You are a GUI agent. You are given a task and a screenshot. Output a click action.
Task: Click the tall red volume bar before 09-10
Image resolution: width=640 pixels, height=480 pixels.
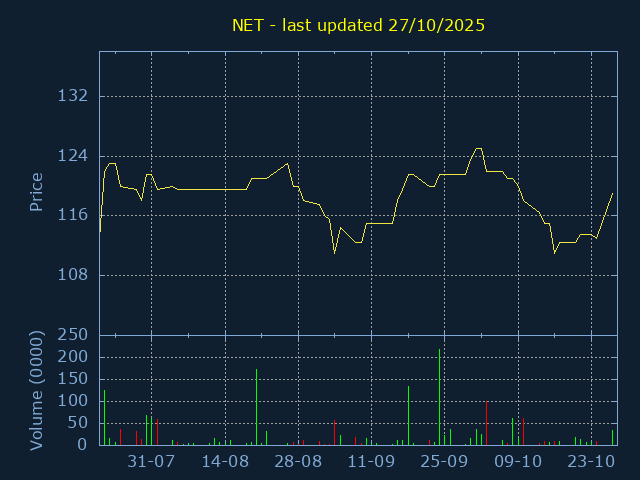(x=487, y=424)
